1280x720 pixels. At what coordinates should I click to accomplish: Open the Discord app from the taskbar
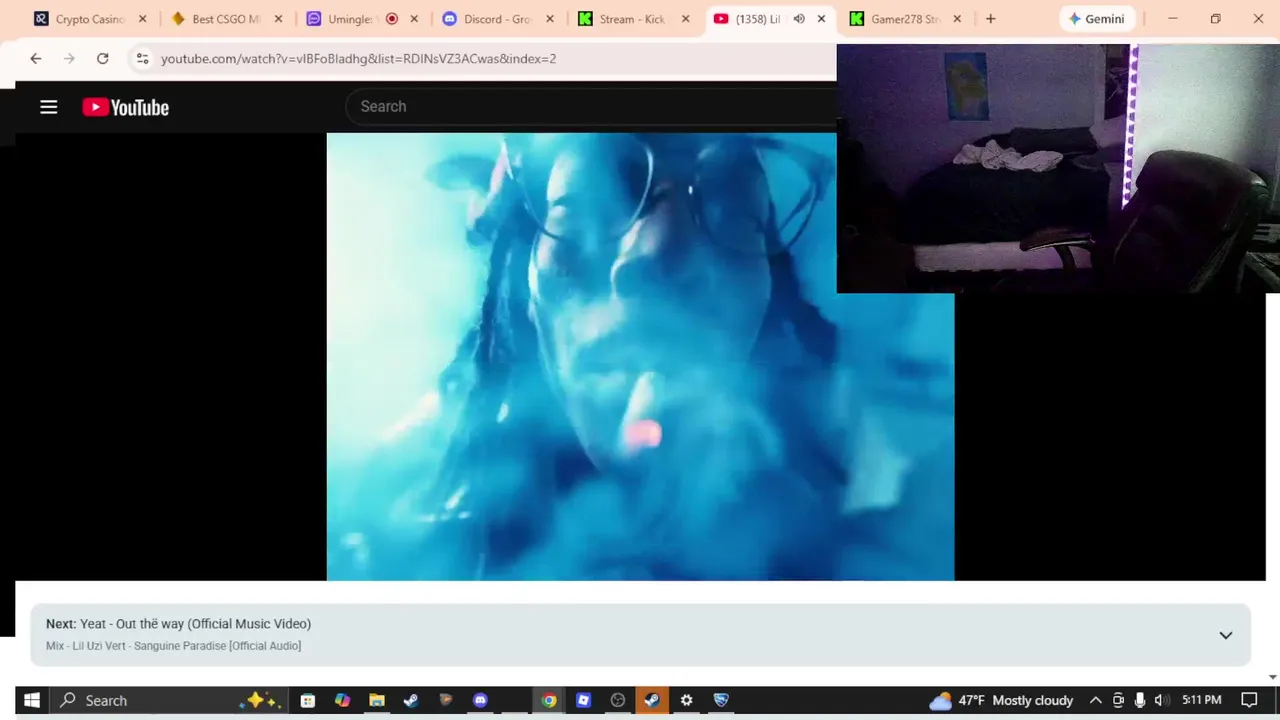[x=480, y=700]
